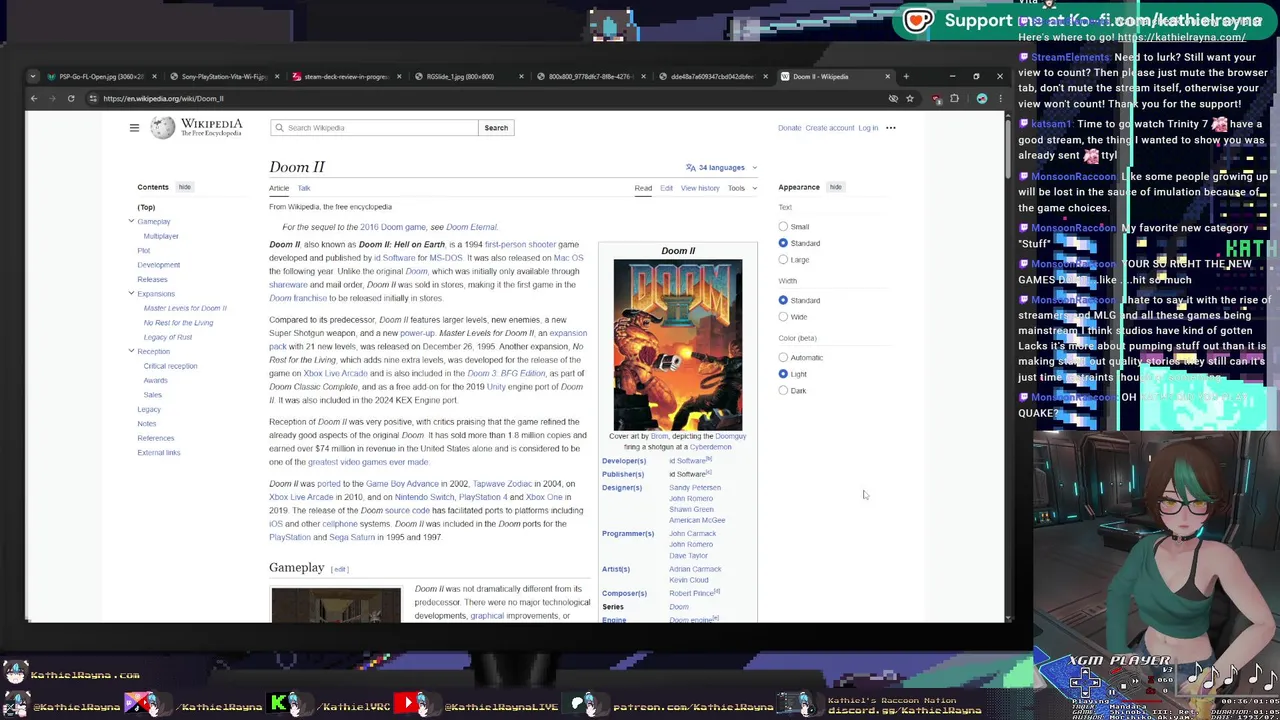Open the browser profile avatar icon
Viewport: 1280px width, 720px height.
[982, 98]
